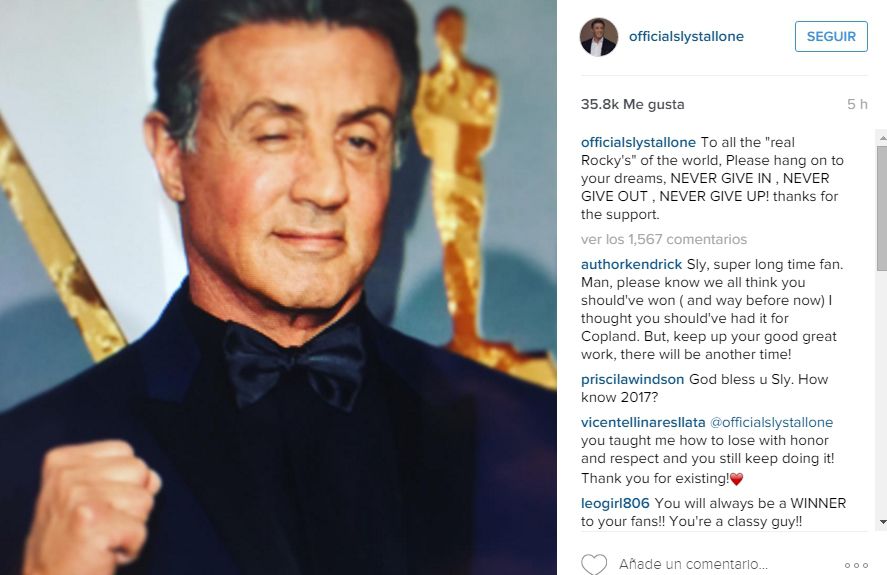Image resolution: width=887 pixels, height=575 pixels.
Task: View the 35.8k Me gusta likes count
Action: pyautogui.click(x=632, y=104)
